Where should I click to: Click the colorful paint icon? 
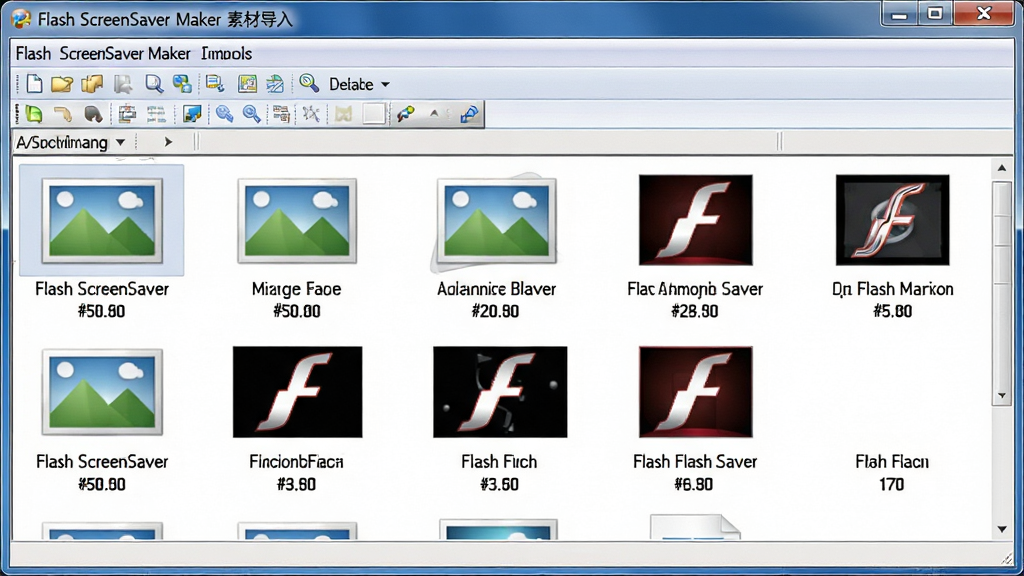point(406,114)
